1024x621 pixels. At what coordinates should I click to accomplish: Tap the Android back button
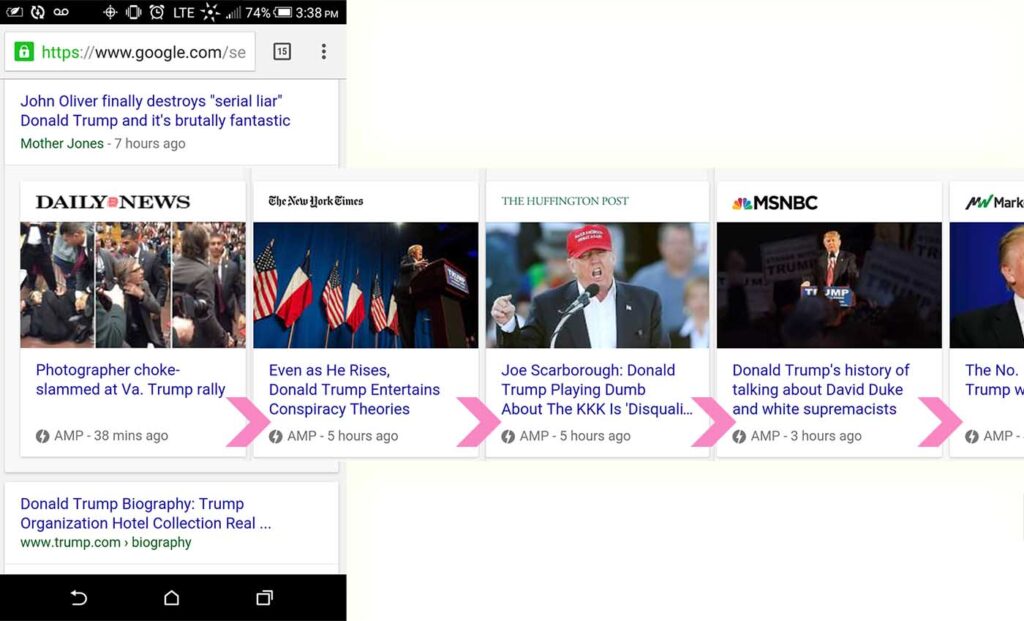pos(78,597)
